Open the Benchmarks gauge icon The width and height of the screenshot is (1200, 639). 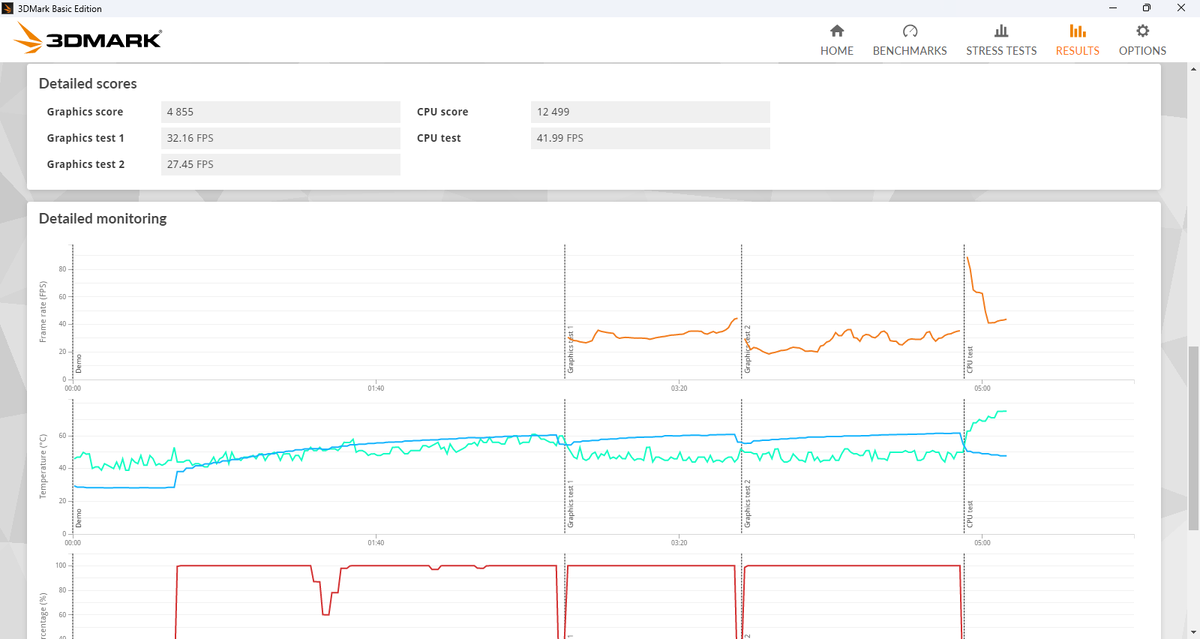coord(909,32)
